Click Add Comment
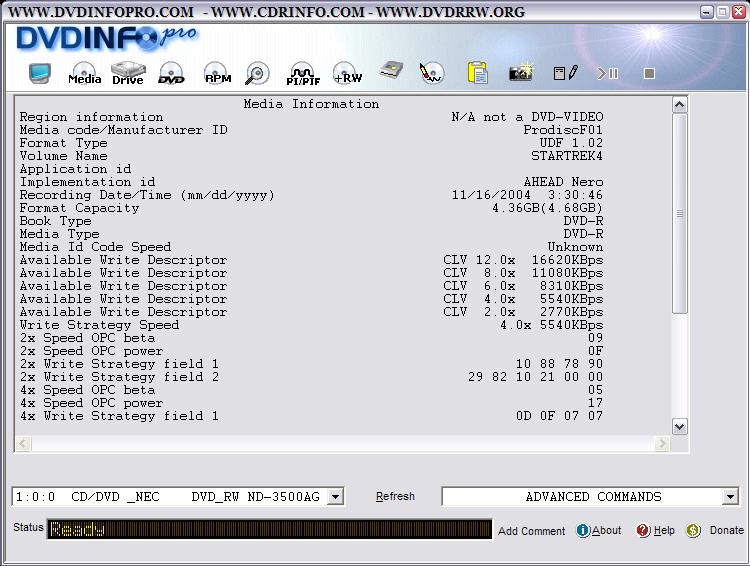 [x=531, y=531]
